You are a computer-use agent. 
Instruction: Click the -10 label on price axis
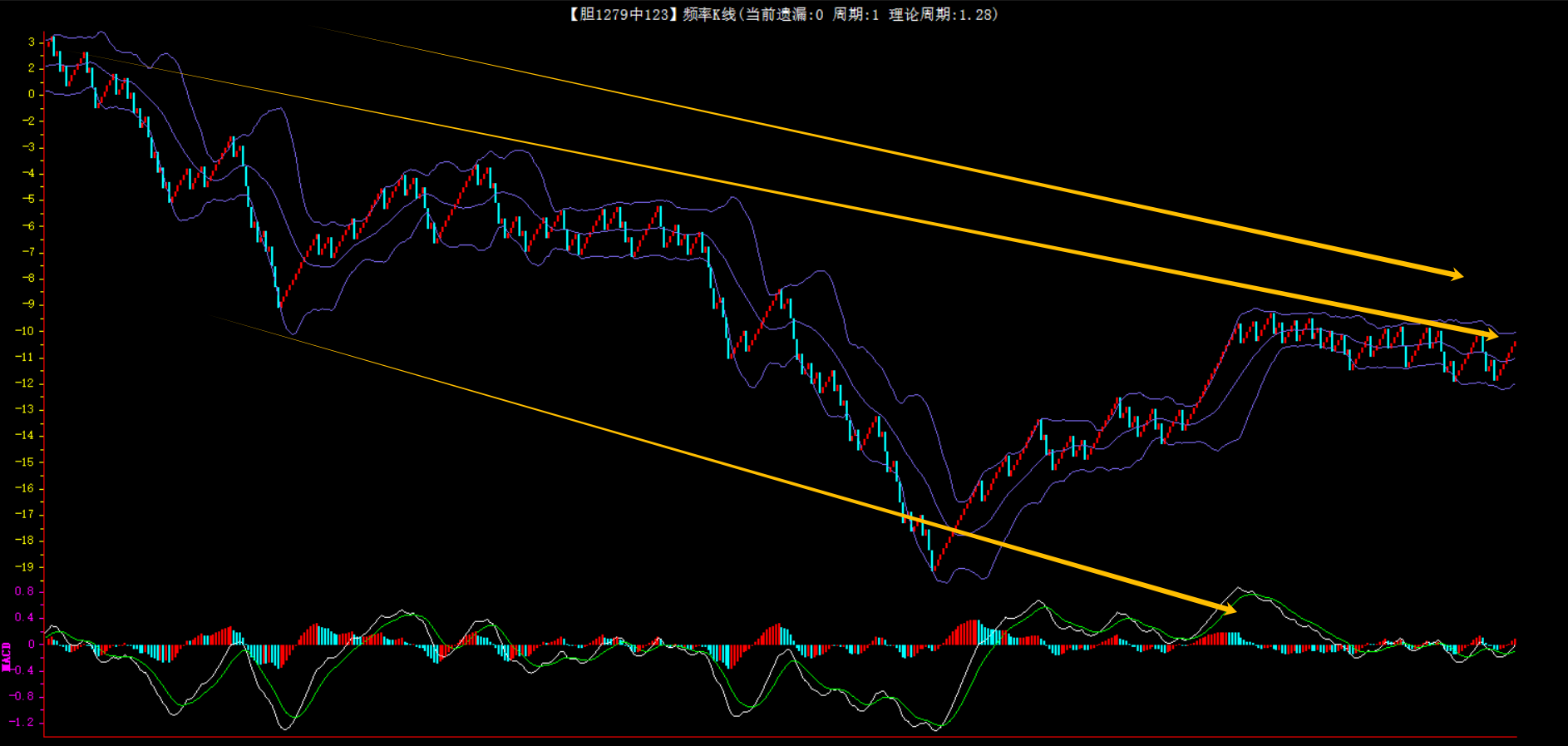click(25, 331)
